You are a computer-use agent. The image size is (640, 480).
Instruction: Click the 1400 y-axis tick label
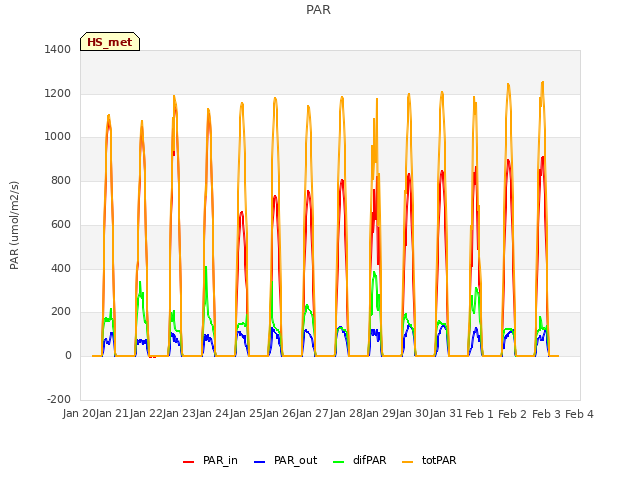[x=58, y=49]
